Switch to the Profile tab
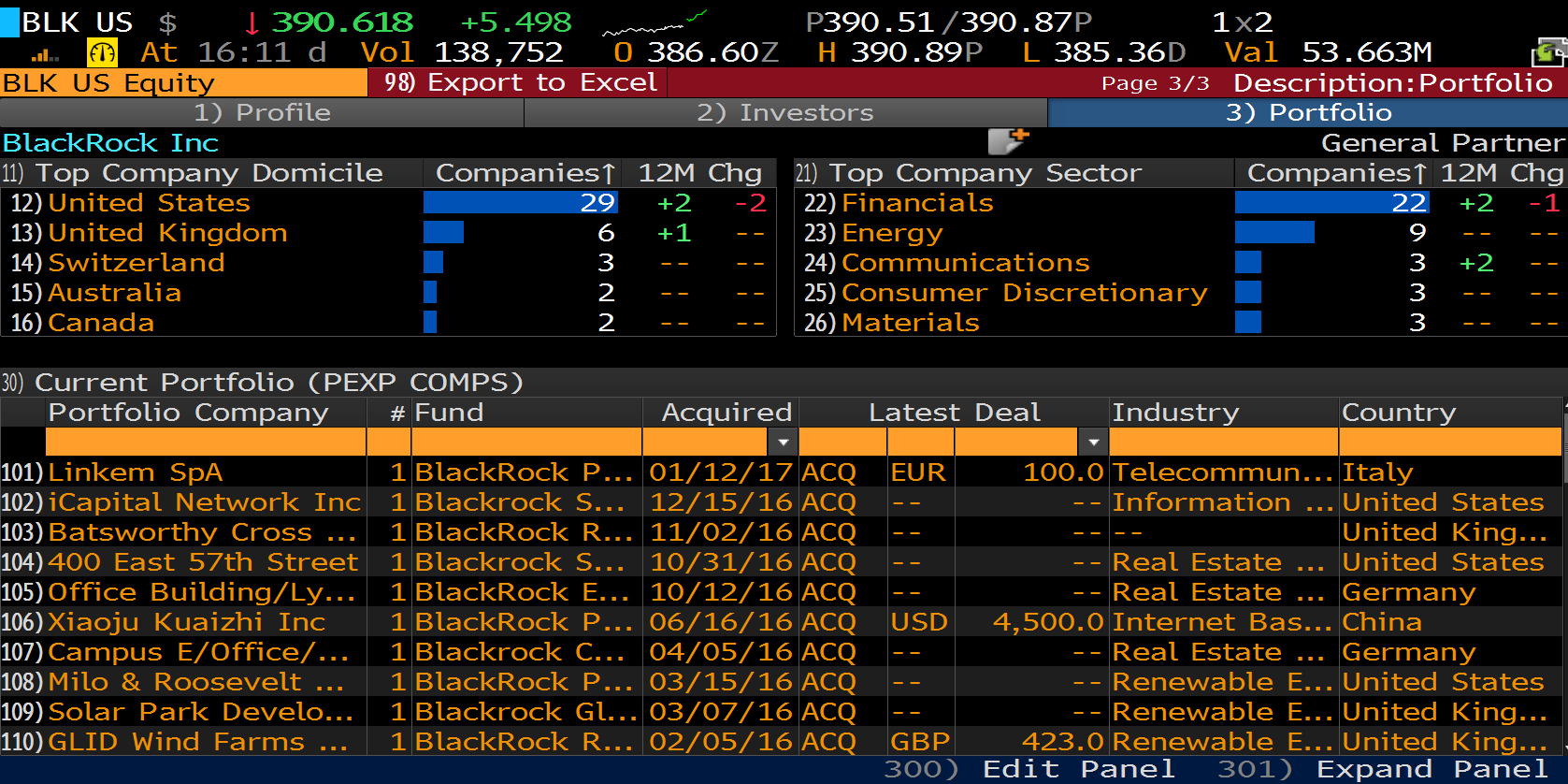The width and height of the screenshot is (1568, 784). (x=262, y=112)
